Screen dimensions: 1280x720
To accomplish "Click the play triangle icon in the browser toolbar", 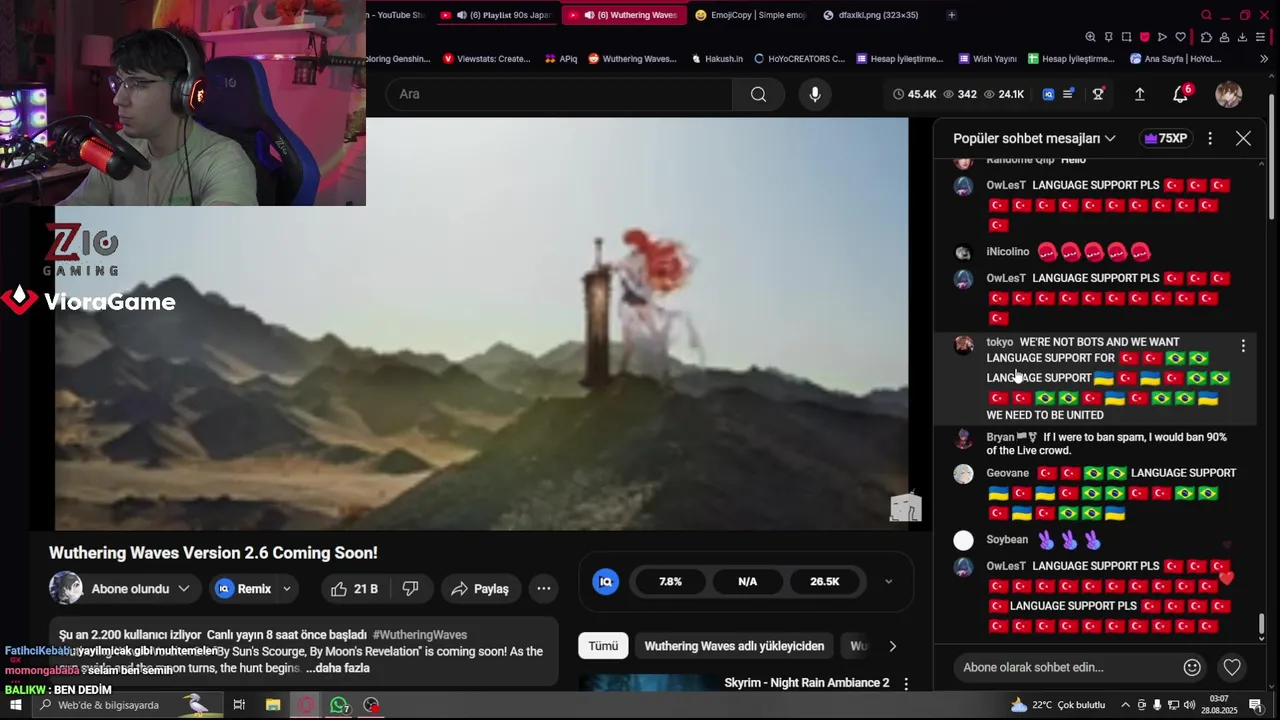I will tap(1162, 37).
